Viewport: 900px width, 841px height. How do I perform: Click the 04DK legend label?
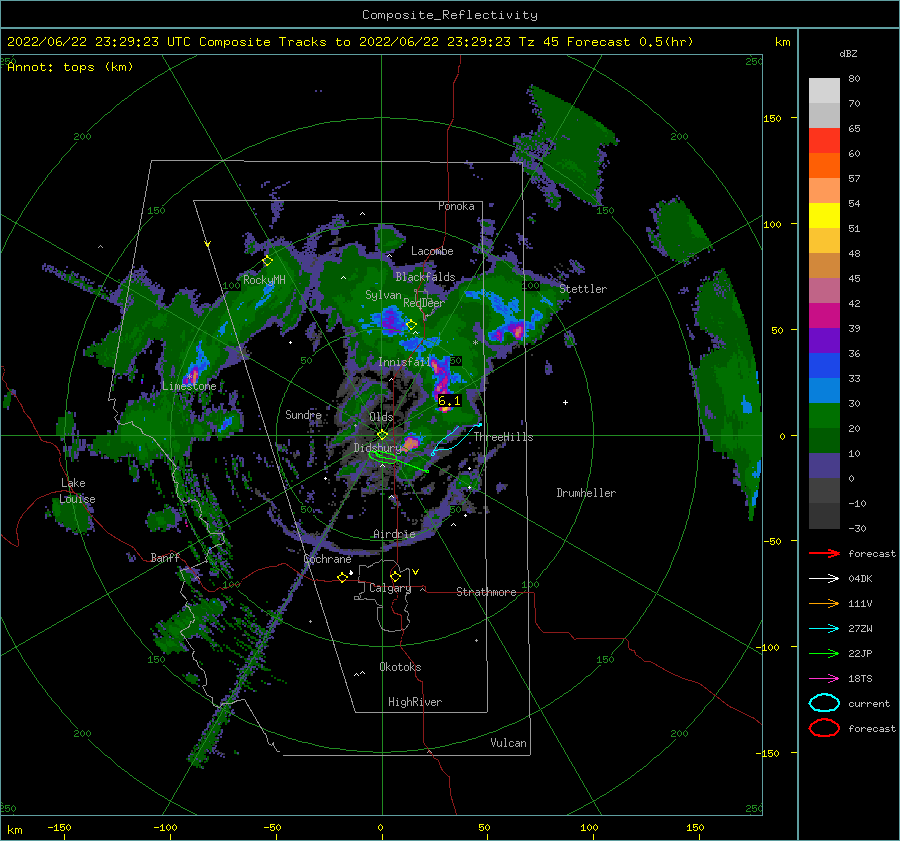pyautogui.click(x=860, y=579)
